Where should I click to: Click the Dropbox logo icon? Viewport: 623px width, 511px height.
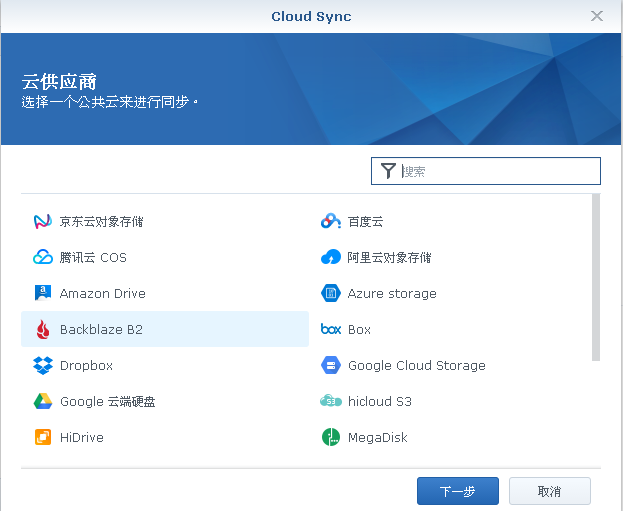tap(43, 366)
